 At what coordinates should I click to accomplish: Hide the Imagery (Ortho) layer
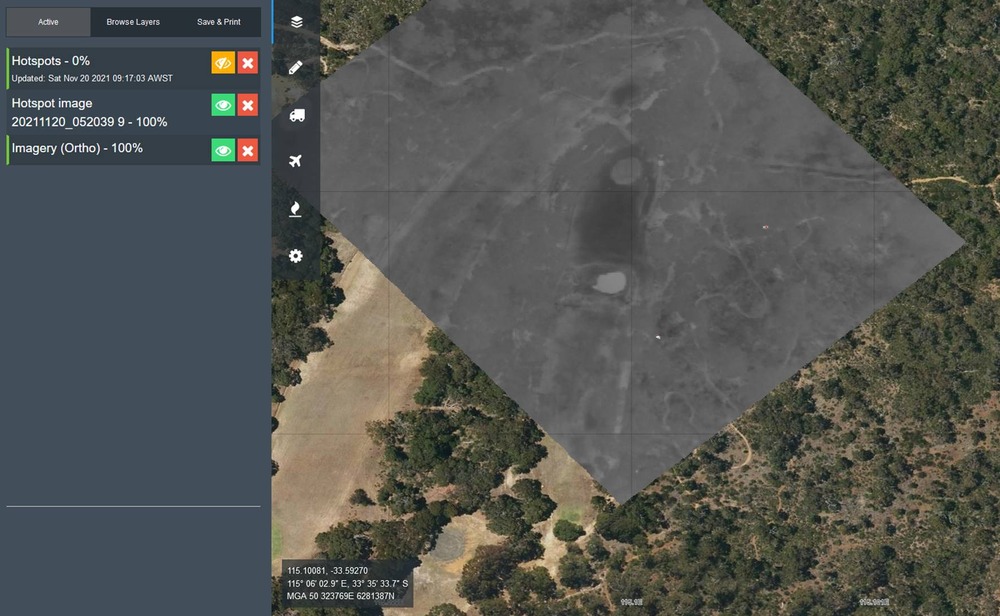(x=223, y=150)
